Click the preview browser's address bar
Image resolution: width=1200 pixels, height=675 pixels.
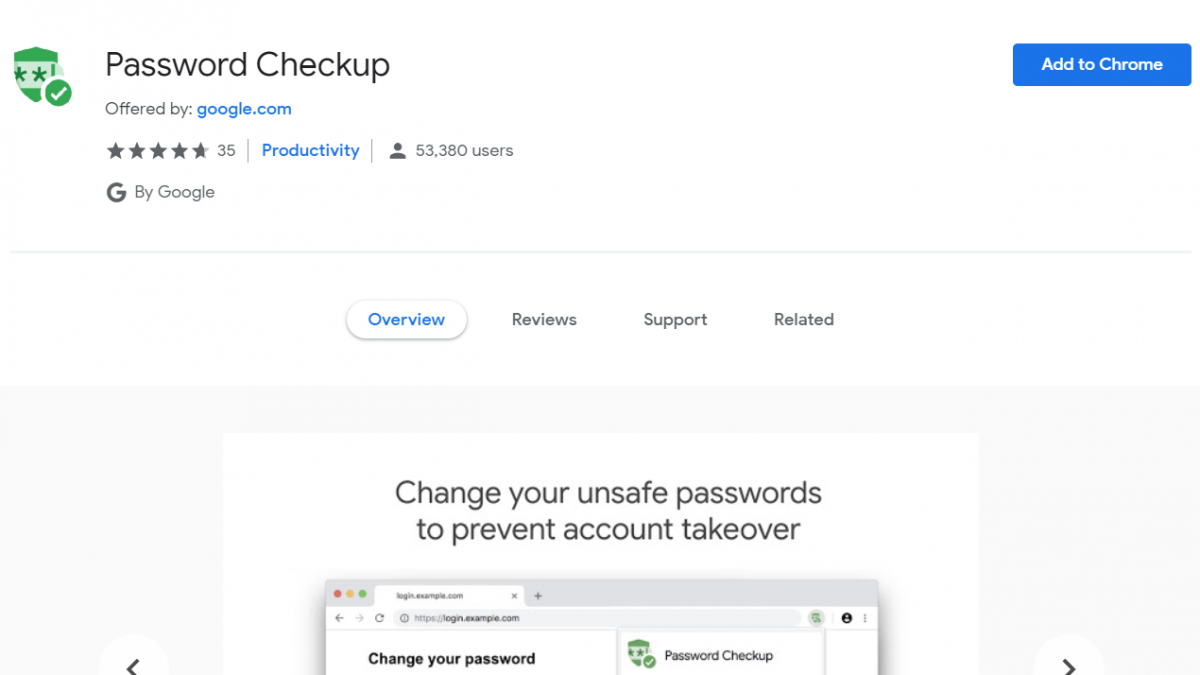tap(600, 618)
